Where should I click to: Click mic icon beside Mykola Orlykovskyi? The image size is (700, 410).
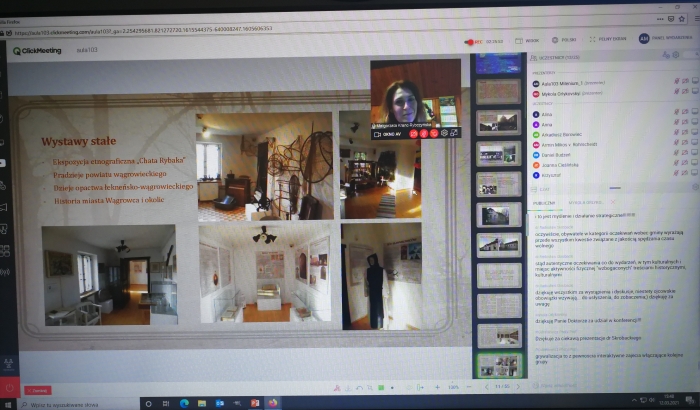click(677, 94)
